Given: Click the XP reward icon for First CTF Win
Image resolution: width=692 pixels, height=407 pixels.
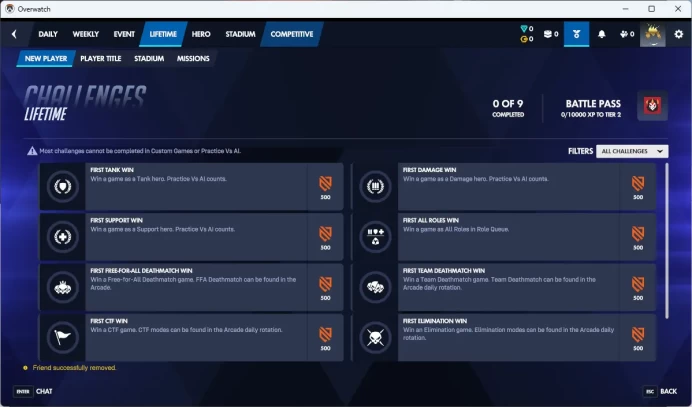Looking at the screenshot, I should [325, 335].
